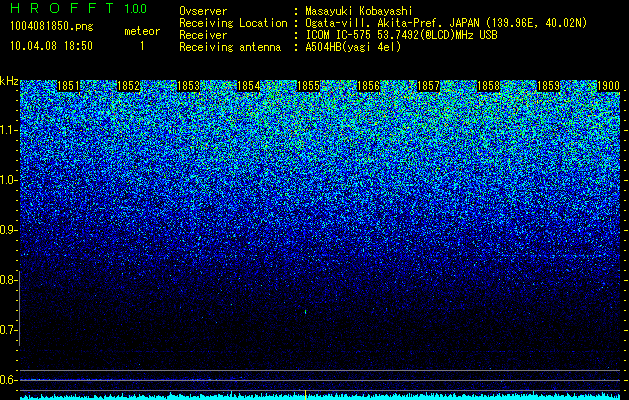629x400 pixels.
Task: Click the 1853 time marker
Action: tap(189, 86)
